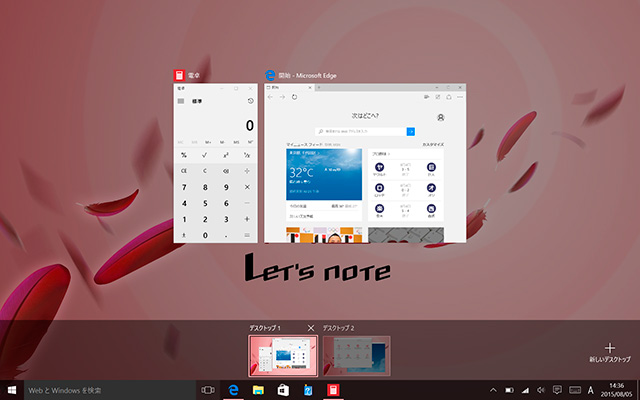
Task: Click the plus-minus sign key in Calculator
Action: [184, 235]
